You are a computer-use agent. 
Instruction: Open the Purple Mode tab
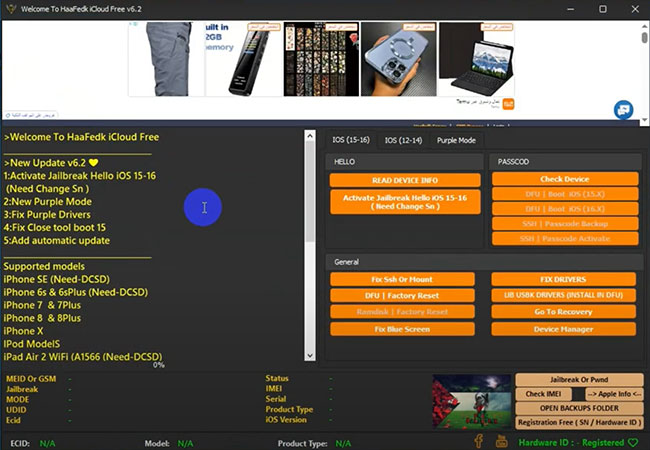pyautogui.click(x=456, y=140)
